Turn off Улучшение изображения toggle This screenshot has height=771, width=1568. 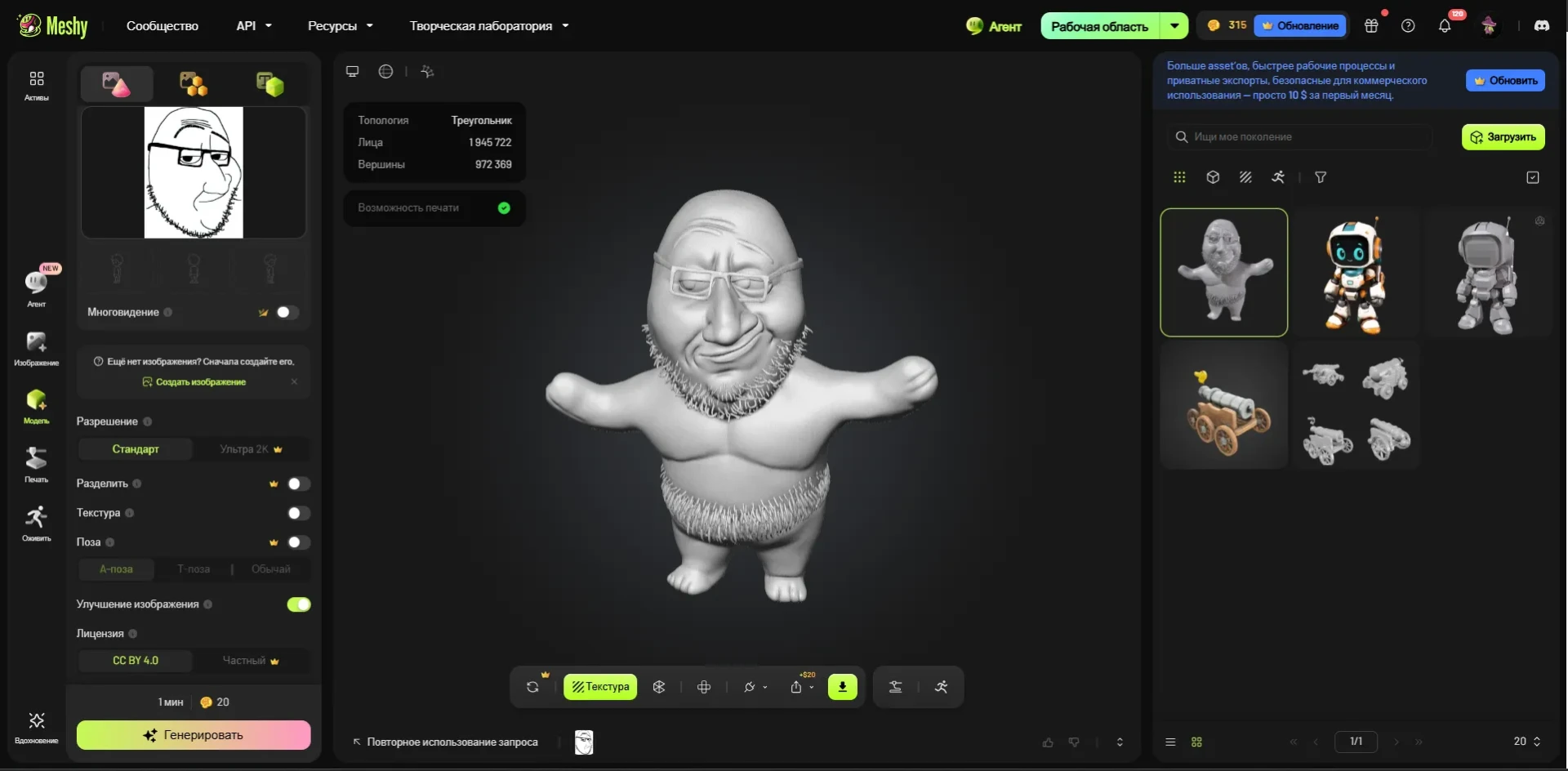(x=299, y=604)
